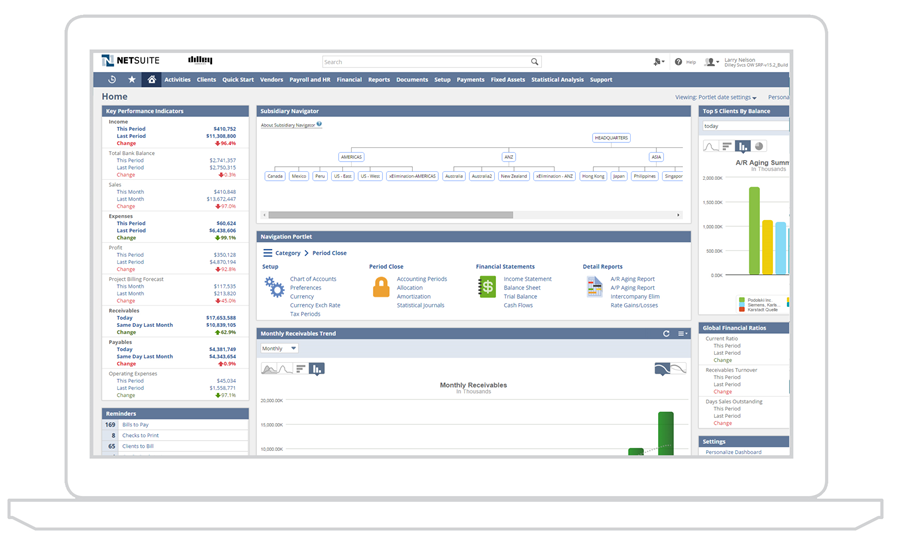Image resolution: width=900 pixels, height=550 pixels.
Task: Open the Intercompany Elim link
Action: [635, 297]
